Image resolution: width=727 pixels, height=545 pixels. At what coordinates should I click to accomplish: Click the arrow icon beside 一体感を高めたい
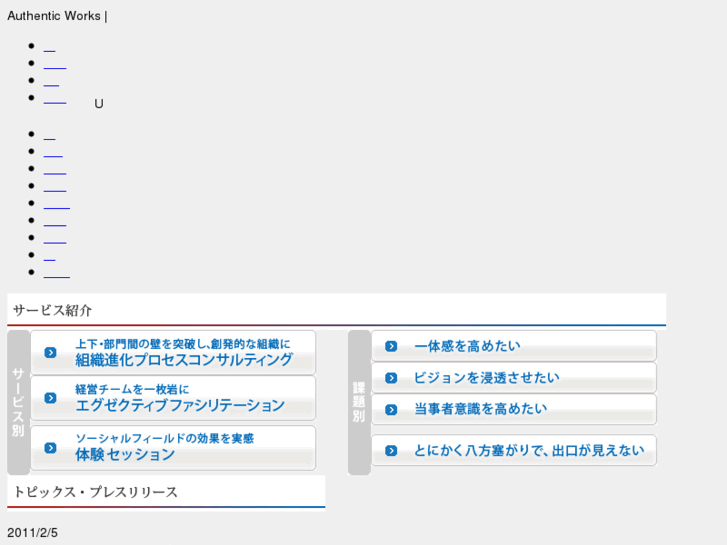click(391, 346)
